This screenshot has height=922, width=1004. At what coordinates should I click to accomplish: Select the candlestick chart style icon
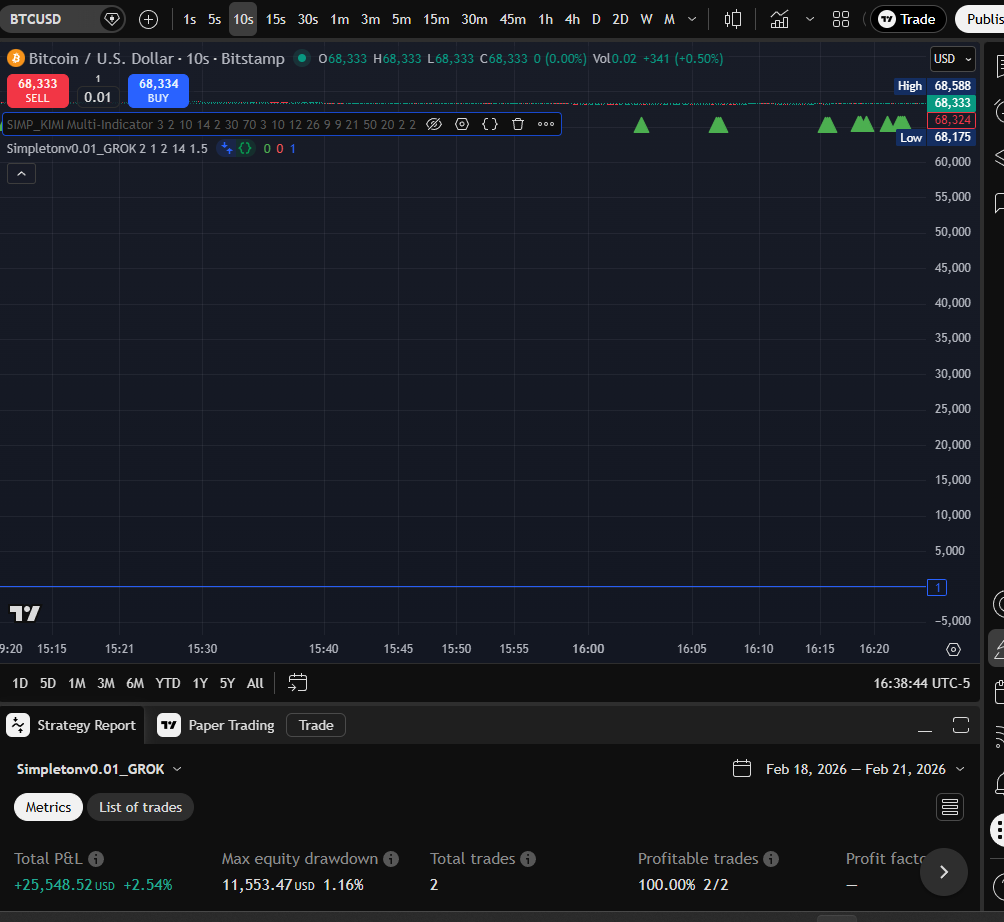pyautogui.click(x=733, y=19)
